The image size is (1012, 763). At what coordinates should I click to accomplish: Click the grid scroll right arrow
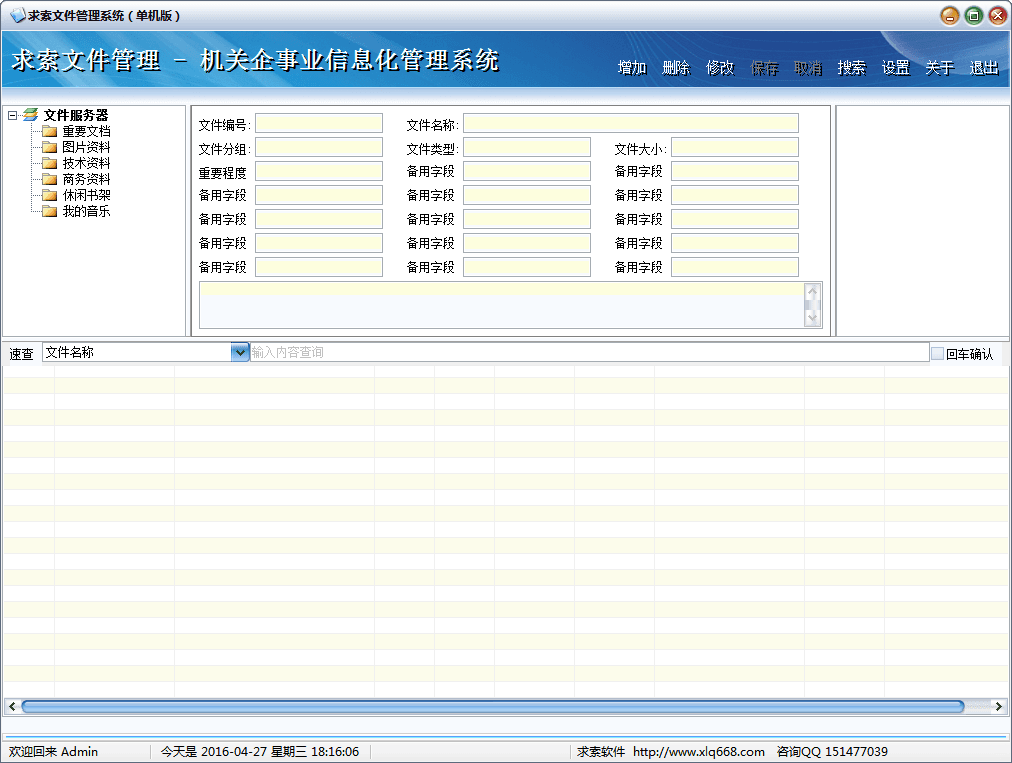(x=997, y=706)
